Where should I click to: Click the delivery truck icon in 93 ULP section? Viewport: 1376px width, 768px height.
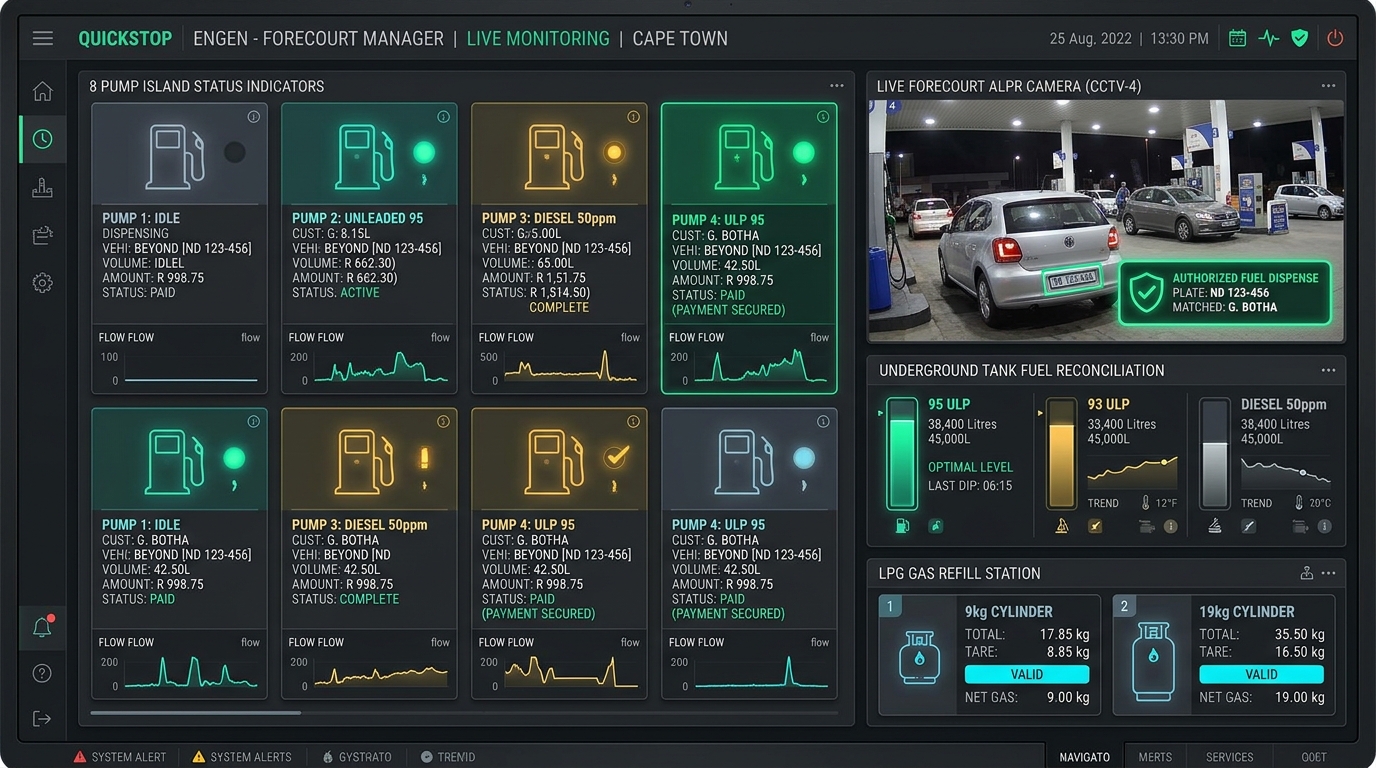pyautogui.click(x=1146, y=526)
